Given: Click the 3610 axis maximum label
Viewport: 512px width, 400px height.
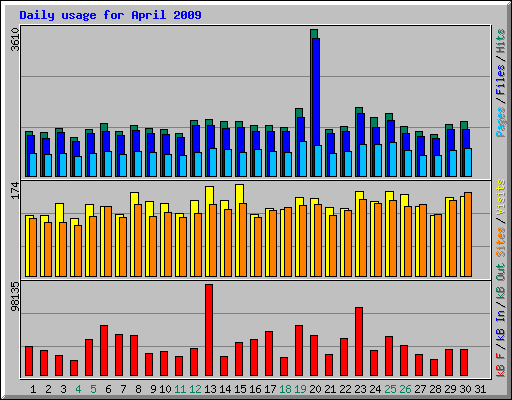Looking at the screenshot, I should 15,39.
